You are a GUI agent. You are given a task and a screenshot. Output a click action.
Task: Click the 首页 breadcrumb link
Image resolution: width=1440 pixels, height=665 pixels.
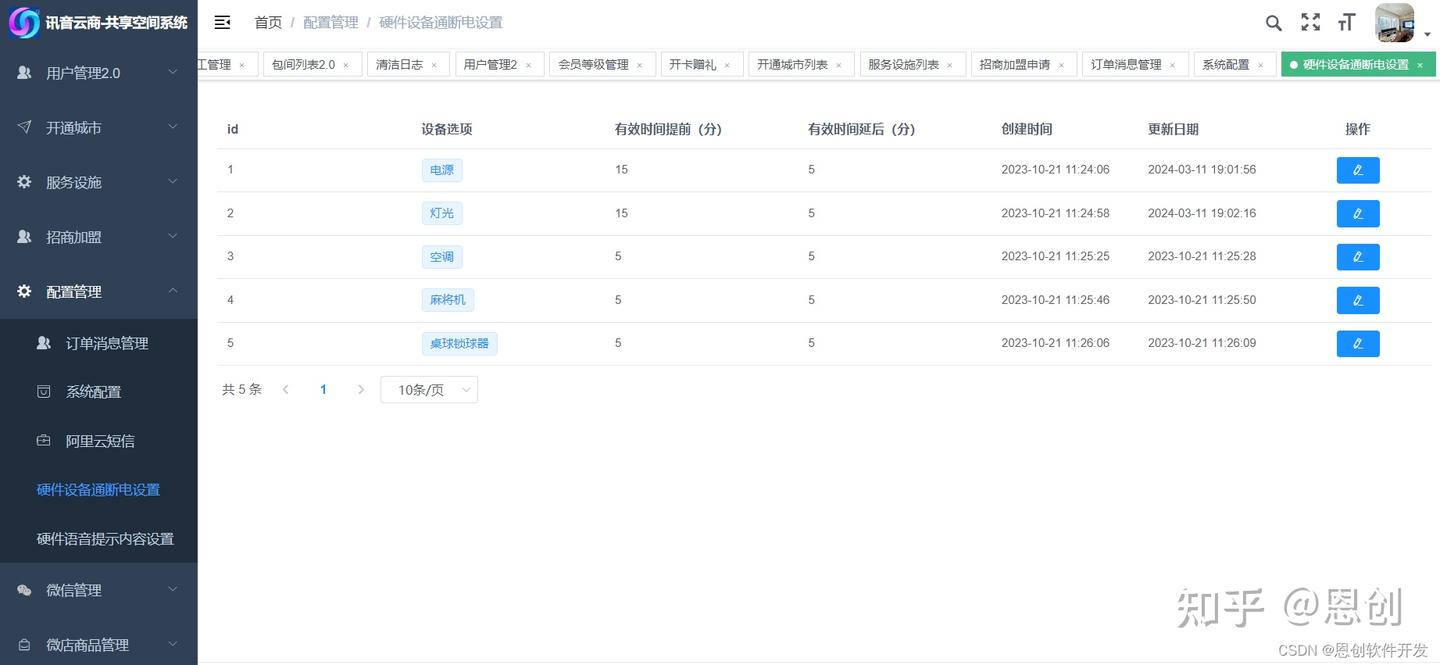(x=268, y=22)
